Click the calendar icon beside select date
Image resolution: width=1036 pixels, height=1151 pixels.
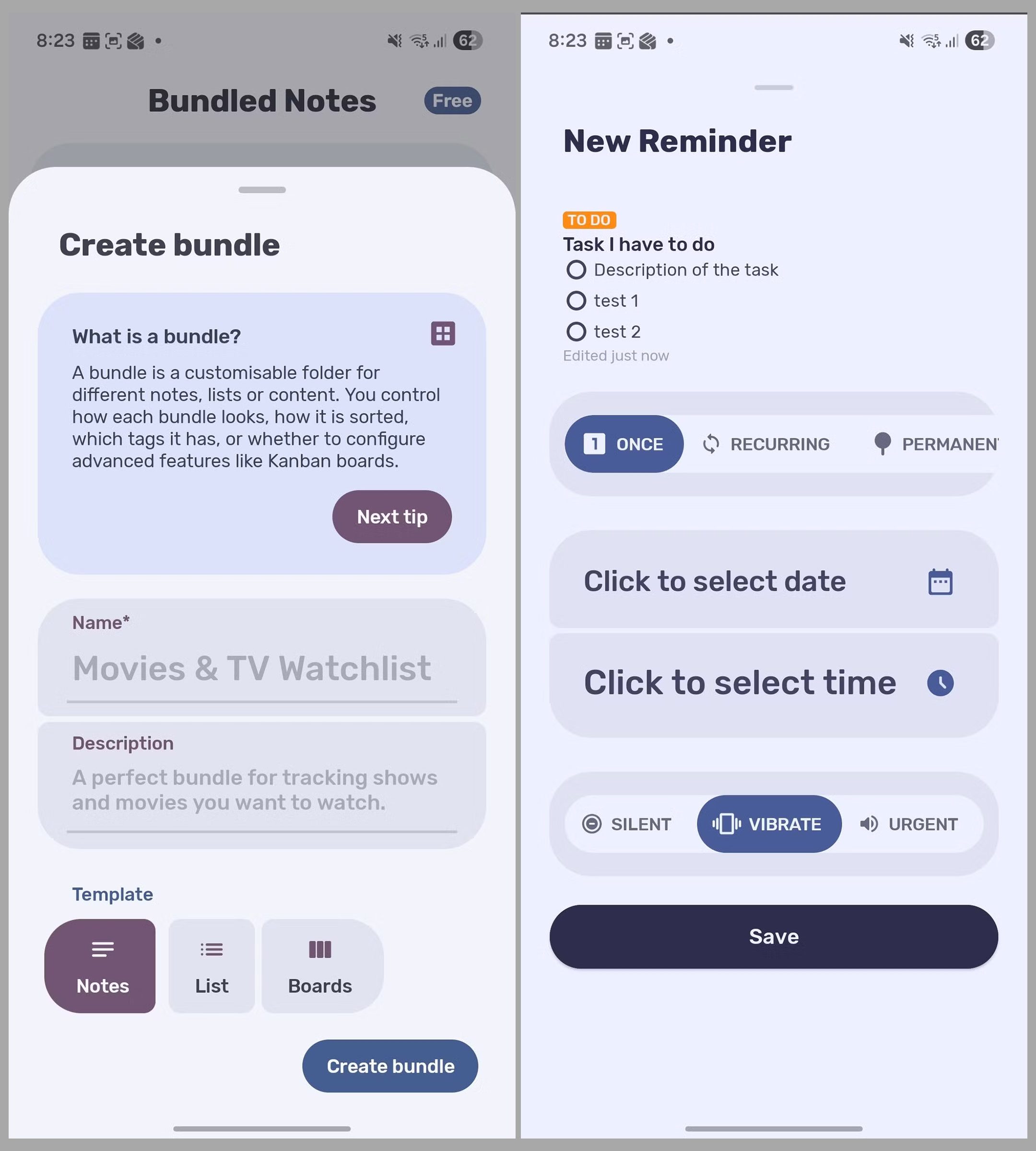point(940,582)
